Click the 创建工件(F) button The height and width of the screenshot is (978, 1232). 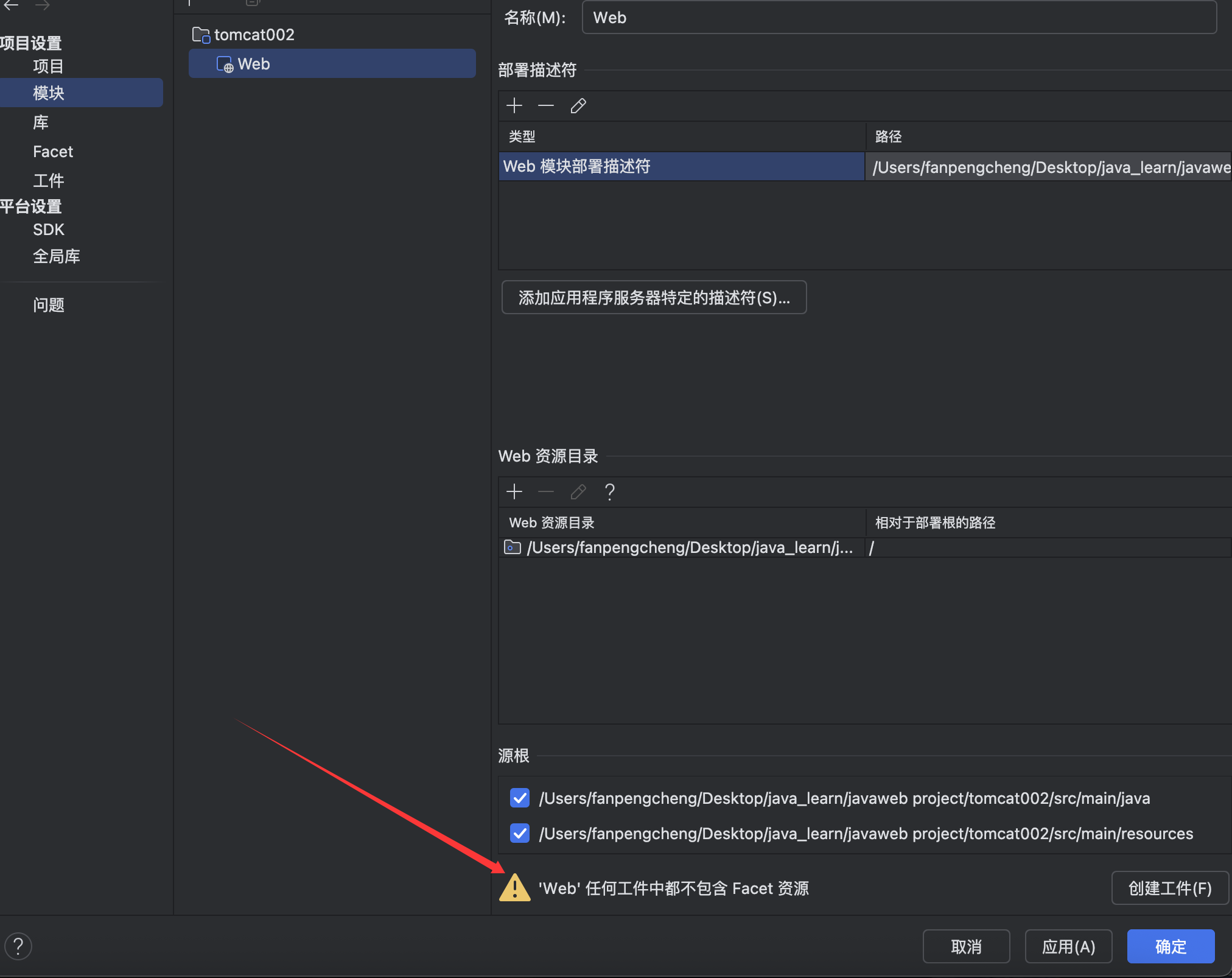1169,888
